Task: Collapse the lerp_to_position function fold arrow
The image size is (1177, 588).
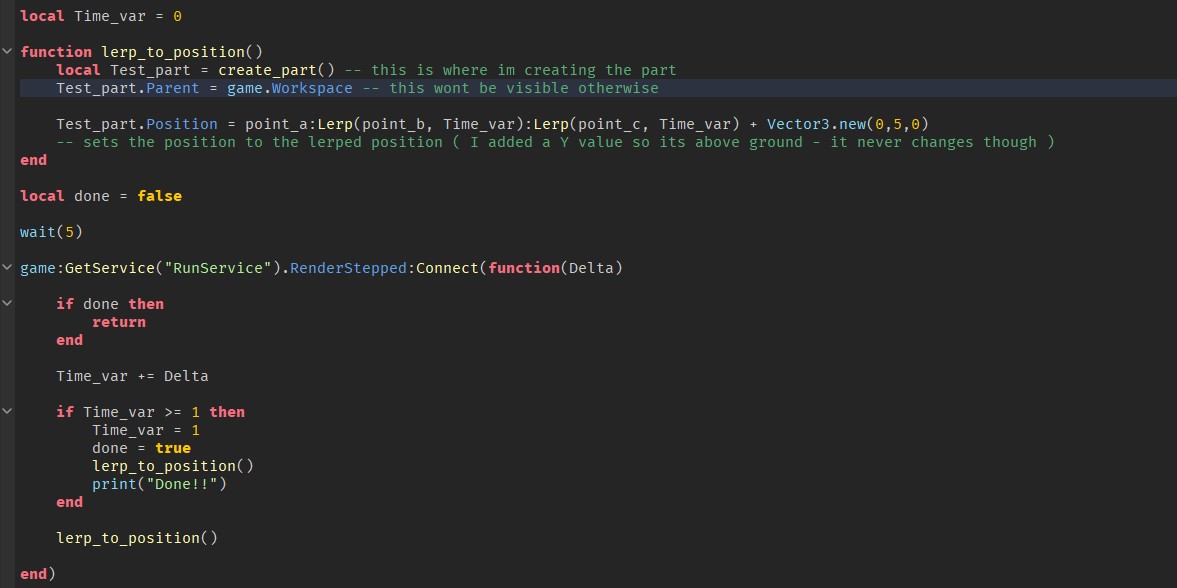Action: (x=7, y=52)
